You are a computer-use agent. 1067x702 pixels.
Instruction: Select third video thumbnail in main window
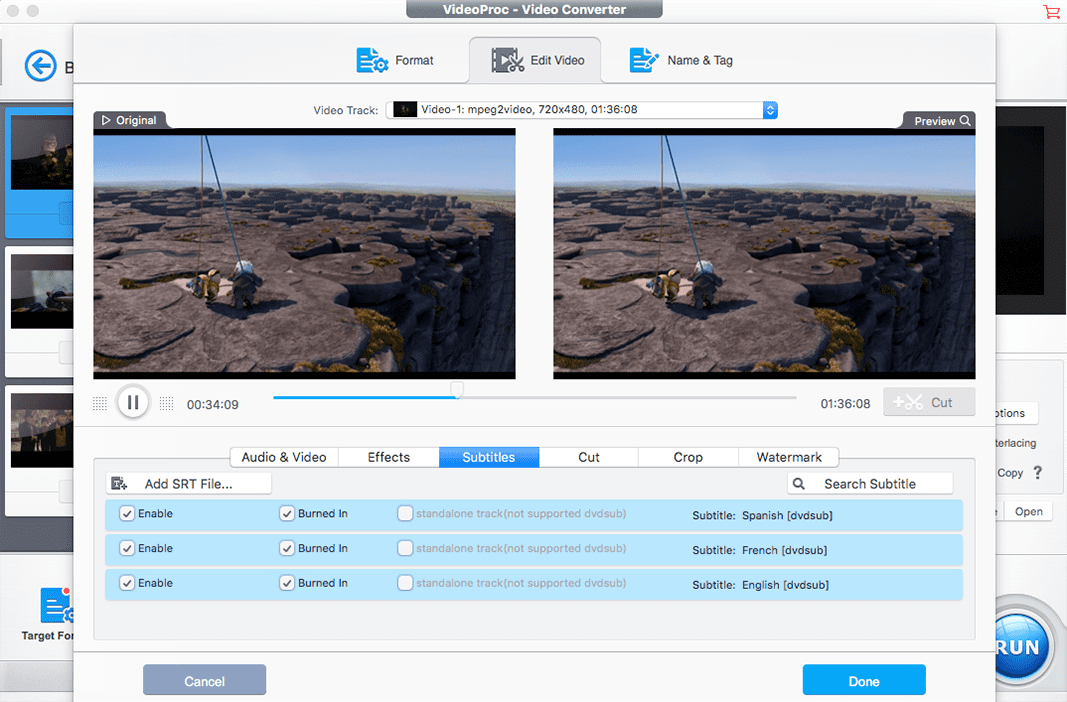(x=42, y=430)
